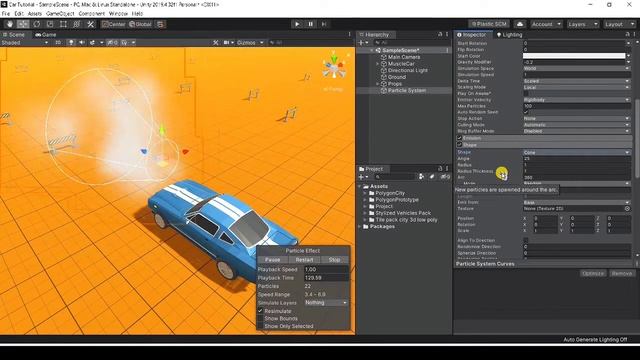The width and height of the screenshot is (640, 360).
Task: Switch to the Lighting tab
Action: (x=509, y=35)
